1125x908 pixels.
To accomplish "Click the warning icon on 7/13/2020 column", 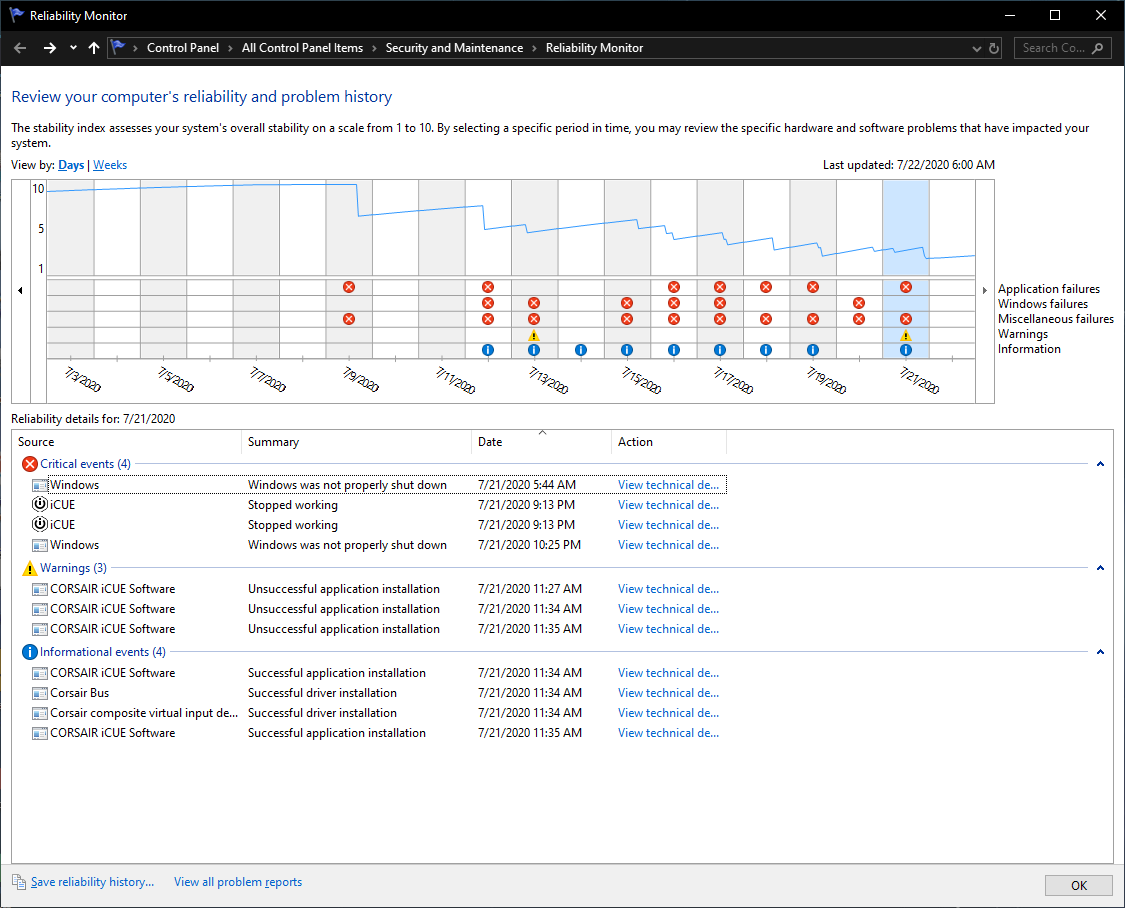I will pos(533,335).
